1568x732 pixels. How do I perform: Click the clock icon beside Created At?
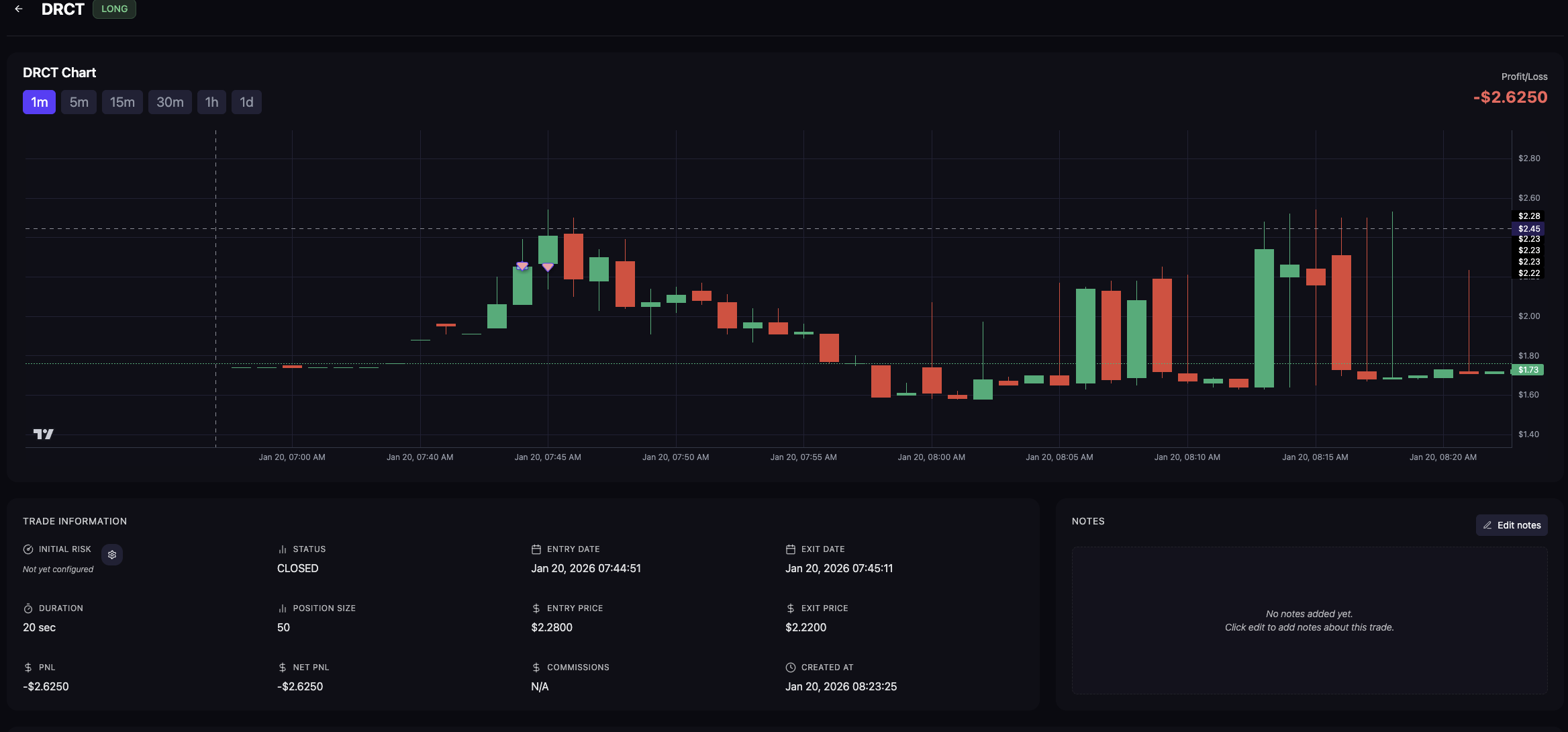pos(791,668)
